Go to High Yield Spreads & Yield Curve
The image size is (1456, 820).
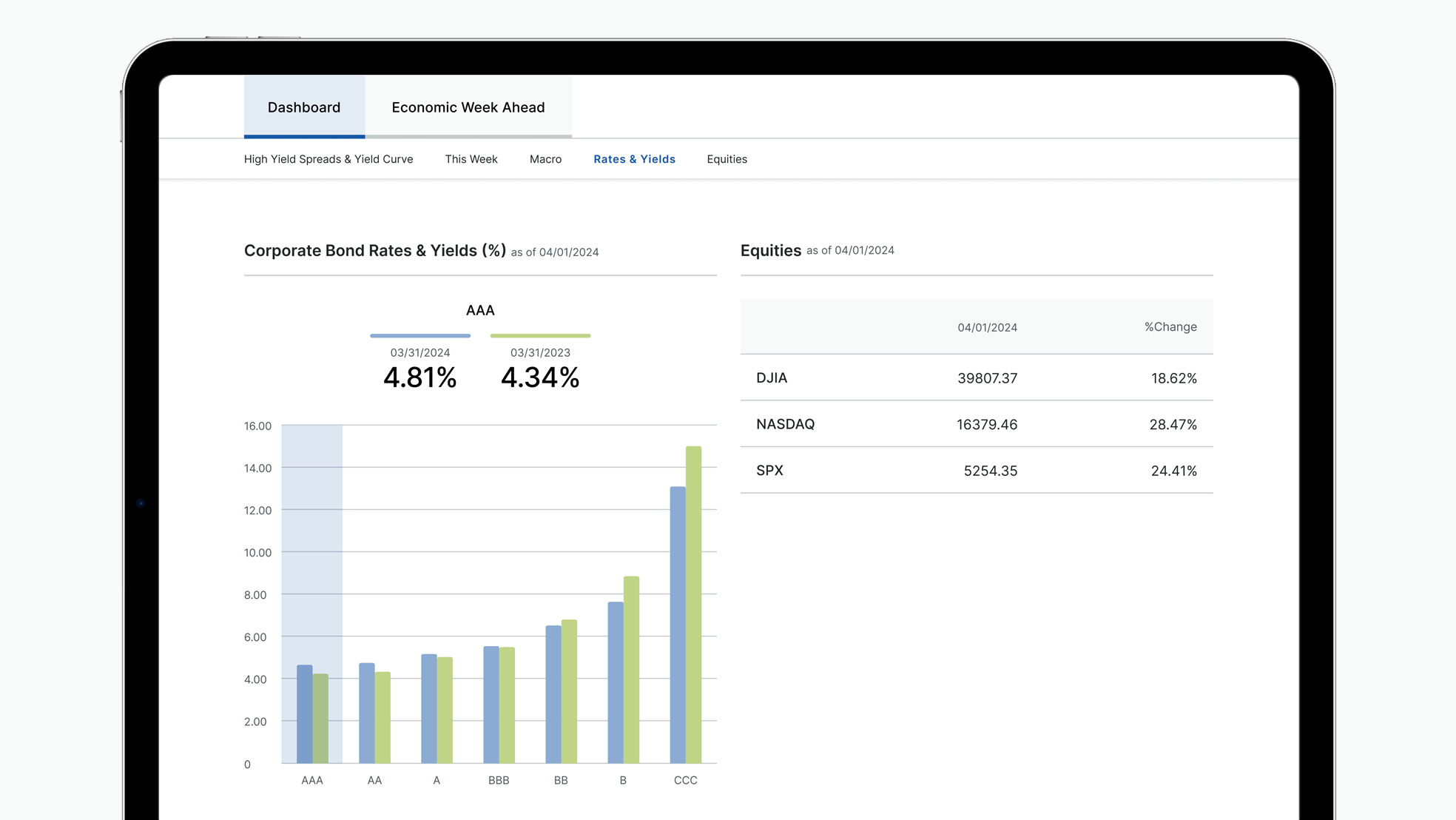coord(328,159)
